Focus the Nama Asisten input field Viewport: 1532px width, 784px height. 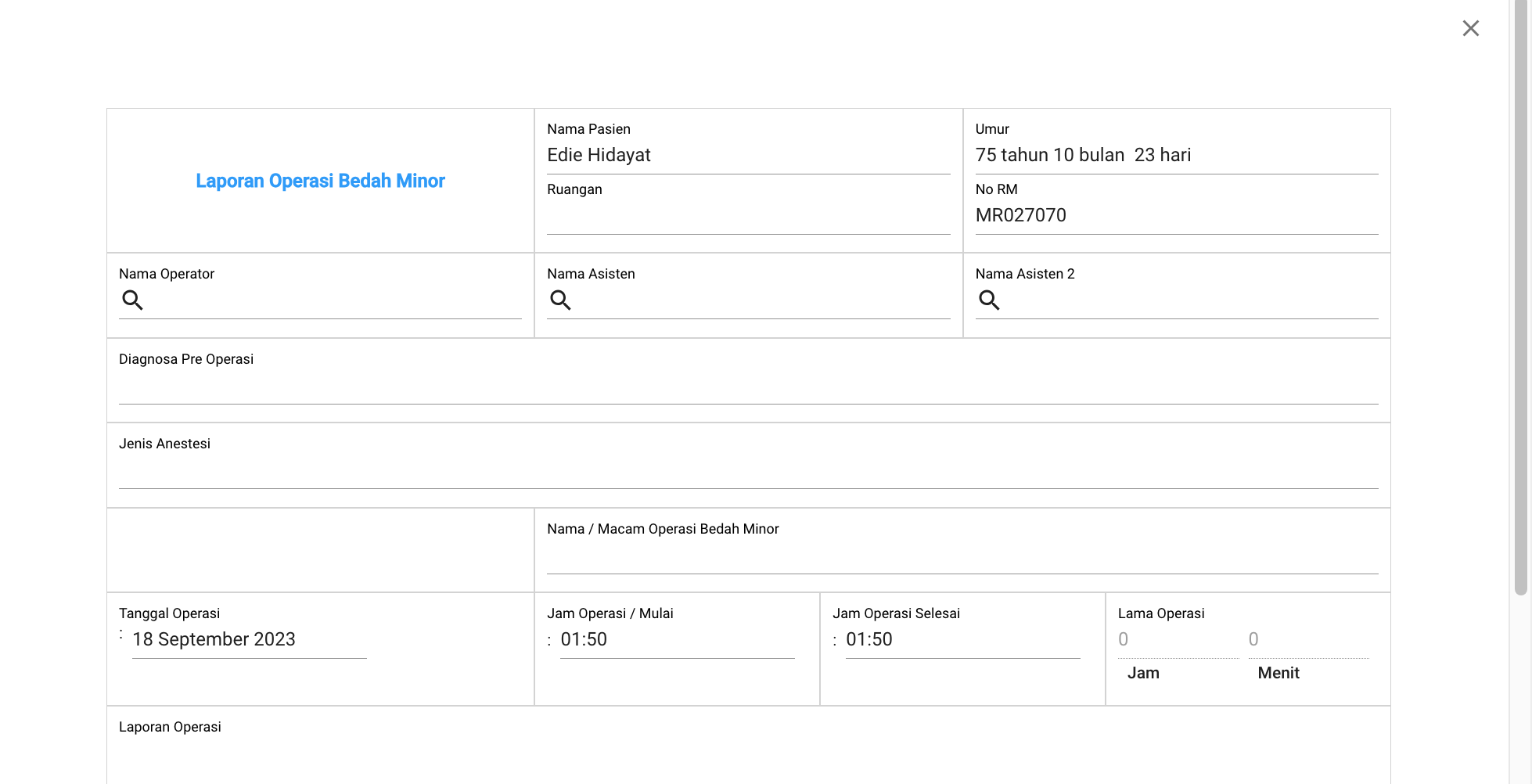762,300
